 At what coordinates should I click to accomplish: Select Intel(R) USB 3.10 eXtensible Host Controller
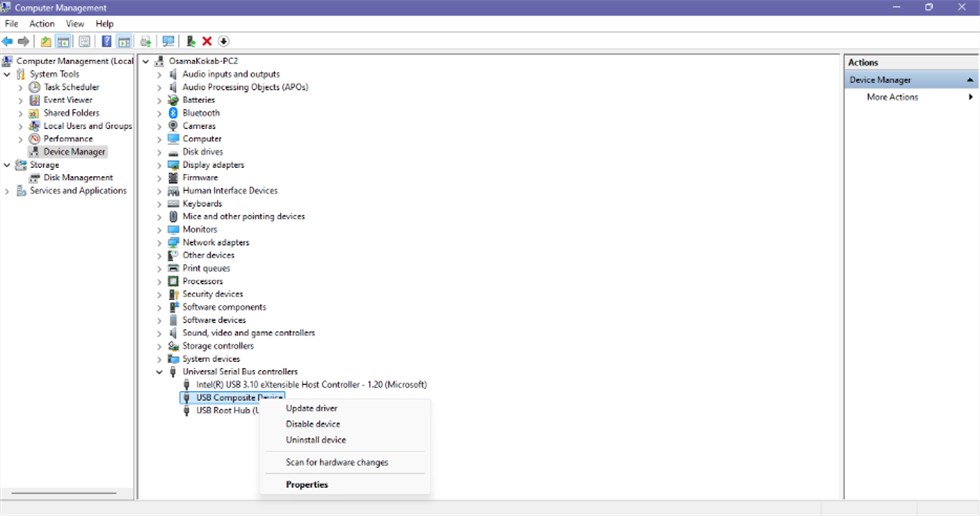click(311, 385)
